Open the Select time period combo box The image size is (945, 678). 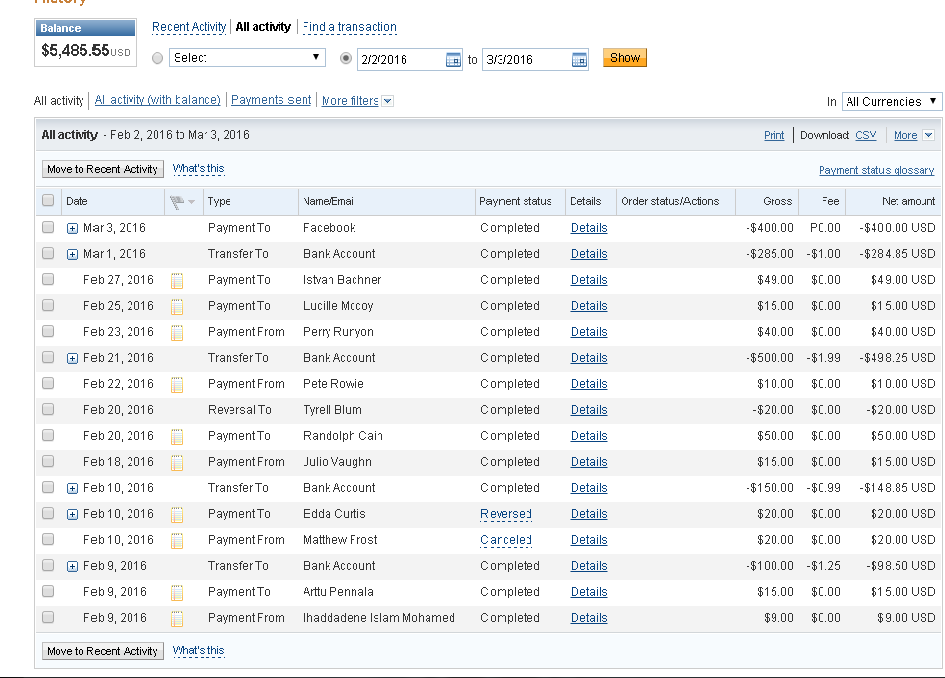[x=247, y=58]
